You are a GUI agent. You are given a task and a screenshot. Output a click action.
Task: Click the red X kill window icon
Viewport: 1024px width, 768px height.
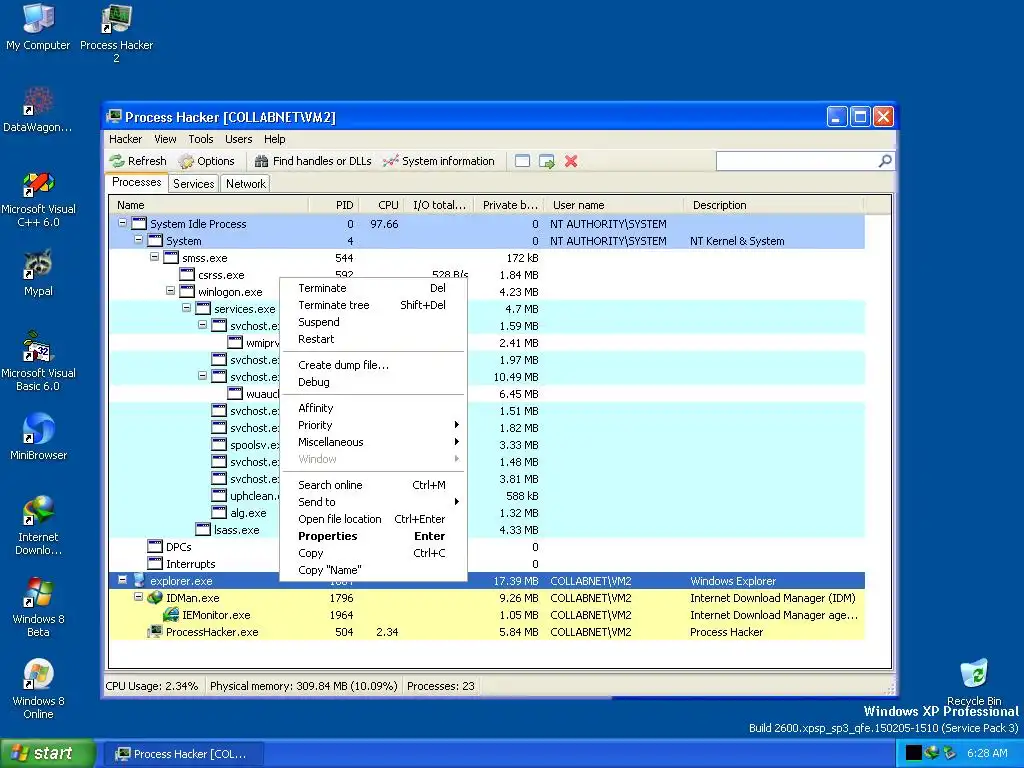pyautogui.click(x=571, y=161)
